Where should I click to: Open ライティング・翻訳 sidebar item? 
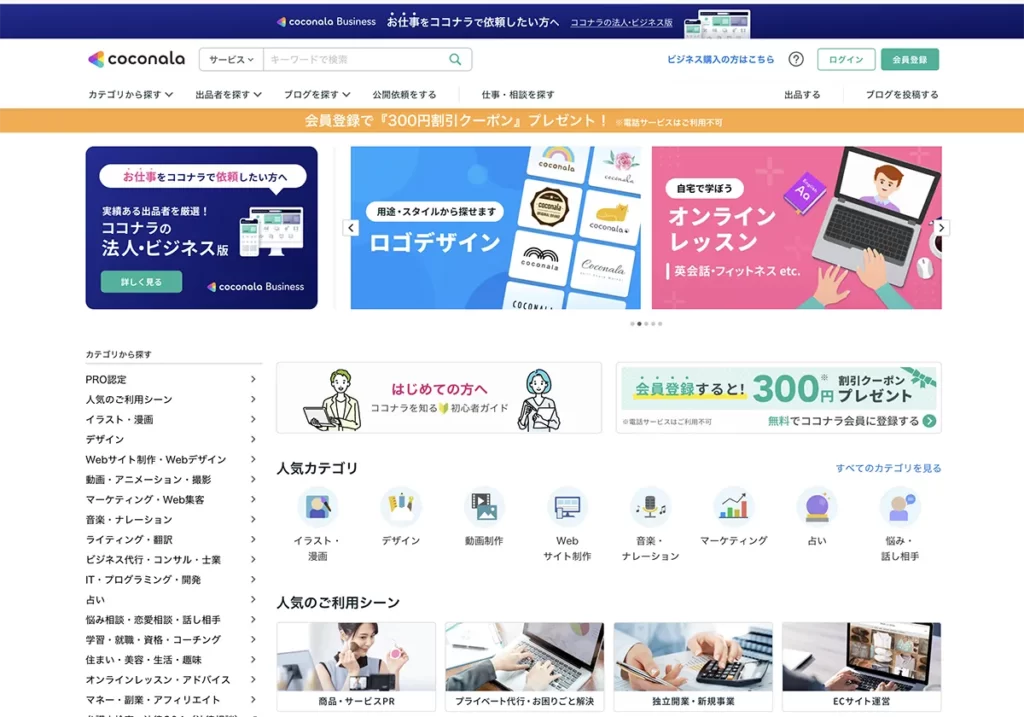click(x=171, y=539)
